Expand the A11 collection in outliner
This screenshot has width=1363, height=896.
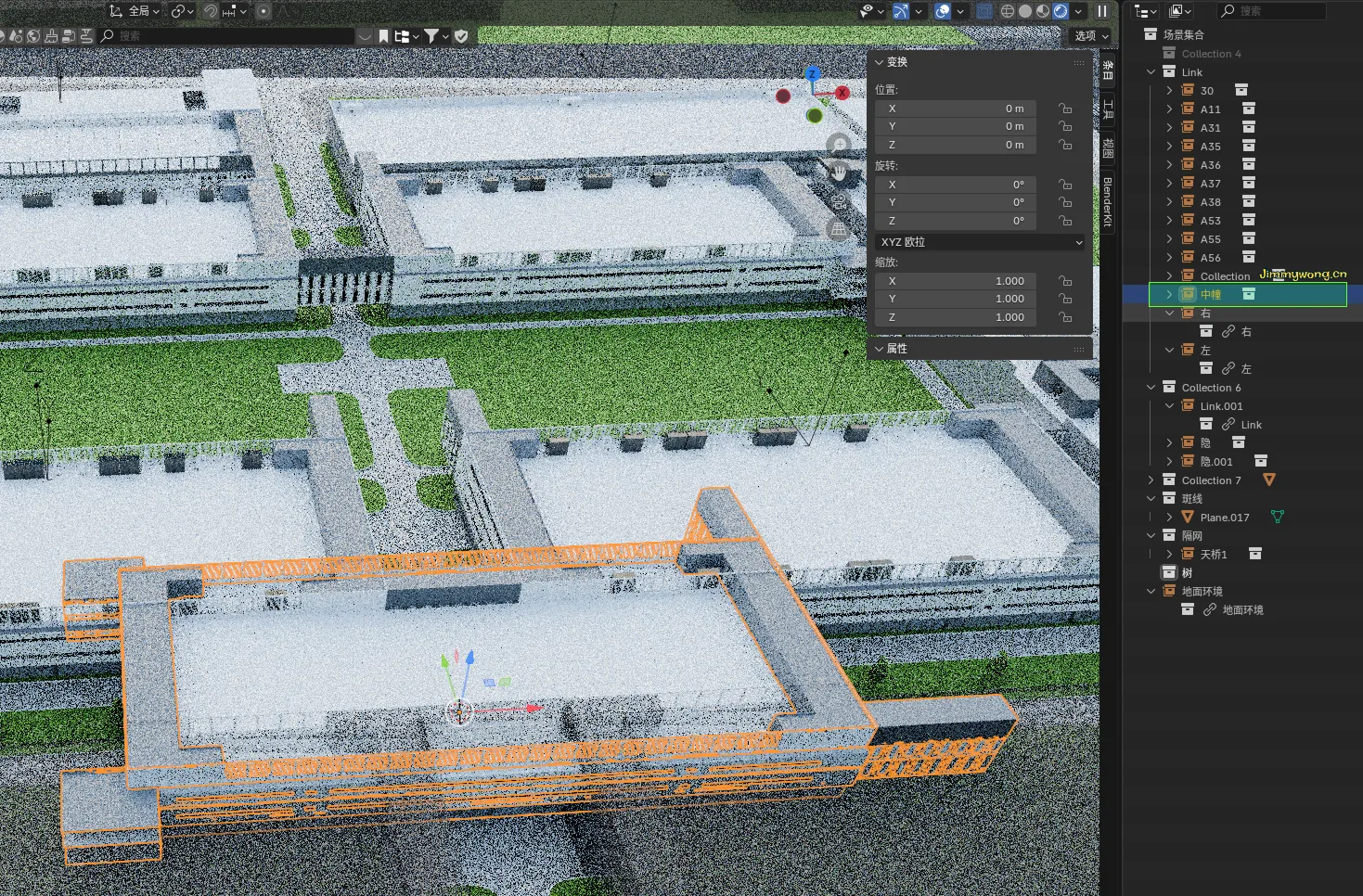(x=1169, y=109)
